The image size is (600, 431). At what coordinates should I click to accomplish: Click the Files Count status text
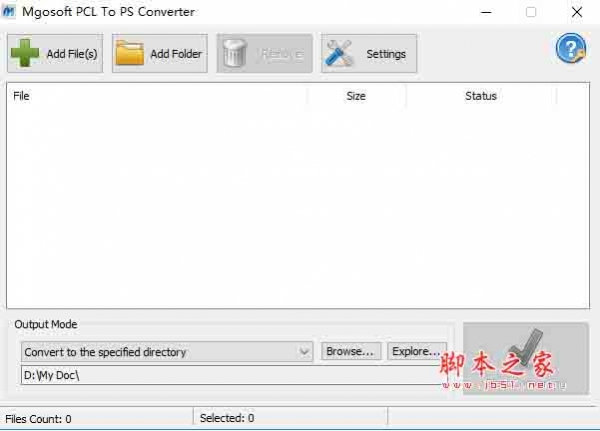click(x=38, y=419)
